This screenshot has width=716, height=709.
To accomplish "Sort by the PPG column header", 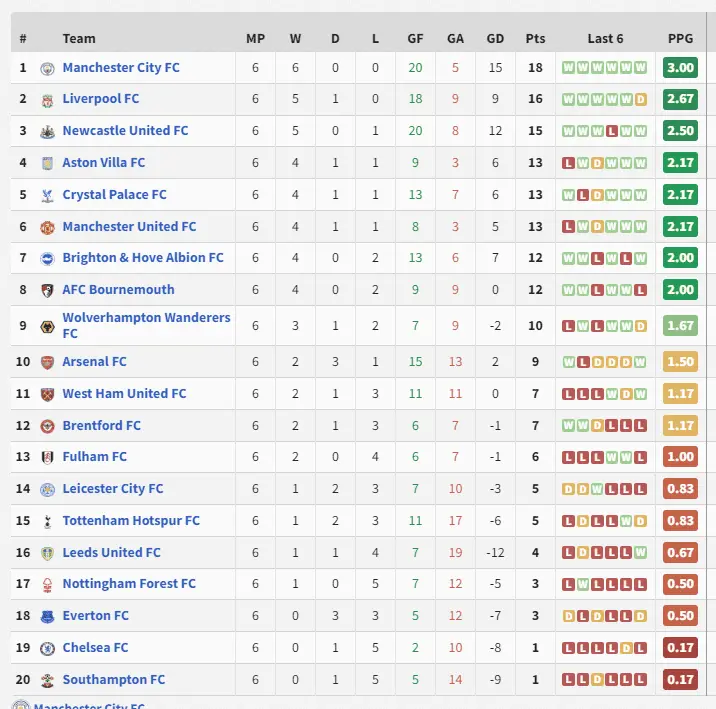I will 680,39.
